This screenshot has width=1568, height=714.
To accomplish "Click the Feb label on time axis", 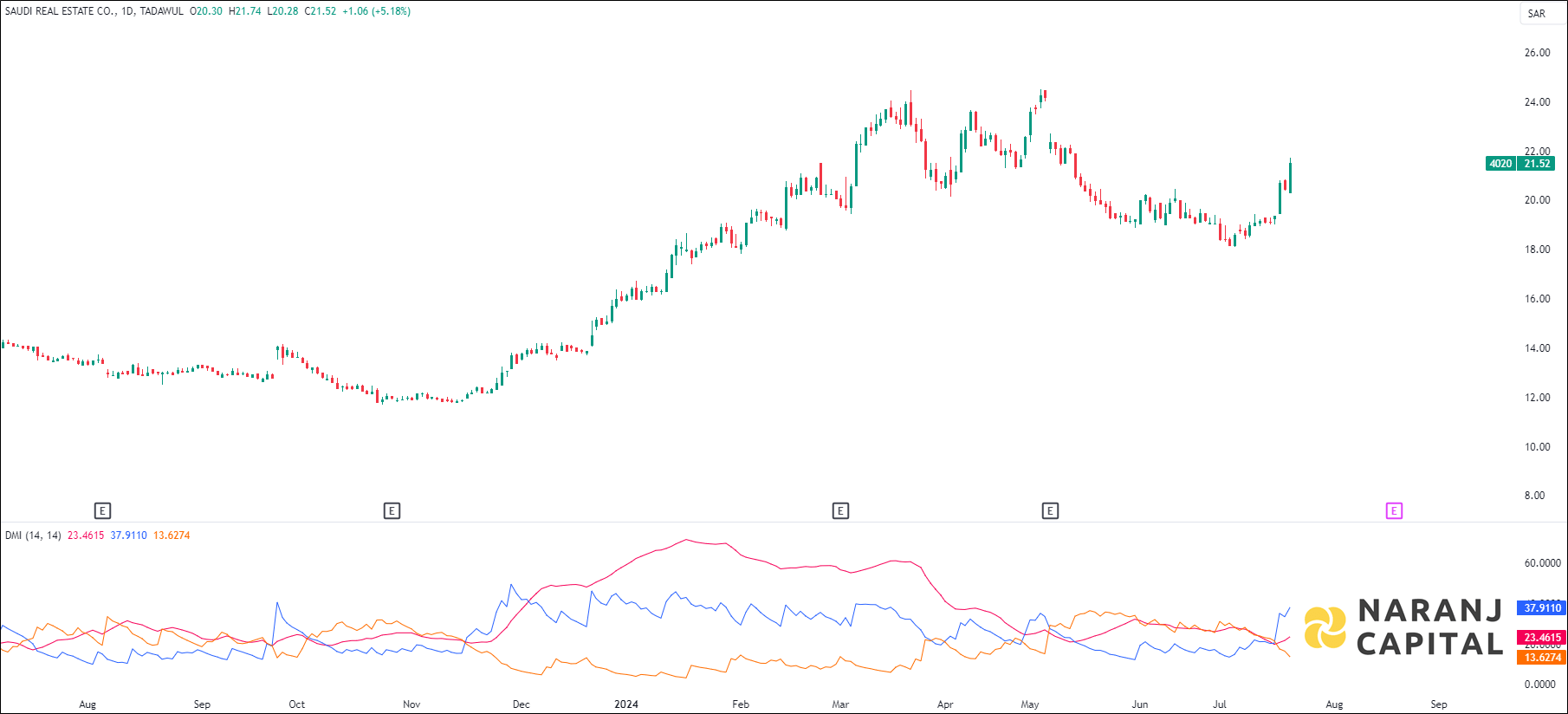I will (x=741, y=704).
